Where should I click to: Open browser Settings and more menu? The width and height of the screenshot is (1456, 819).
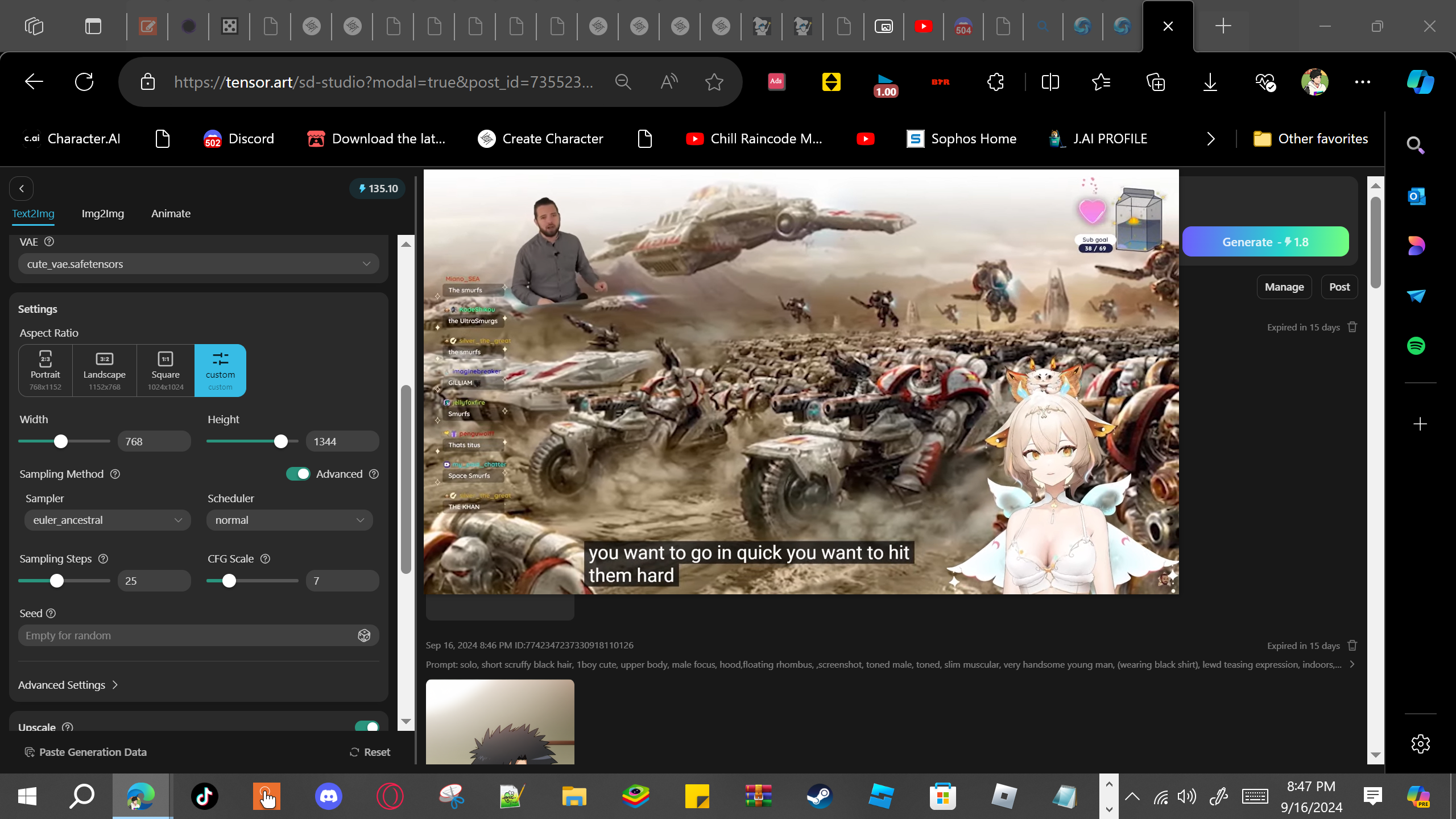coord(1363,82)
